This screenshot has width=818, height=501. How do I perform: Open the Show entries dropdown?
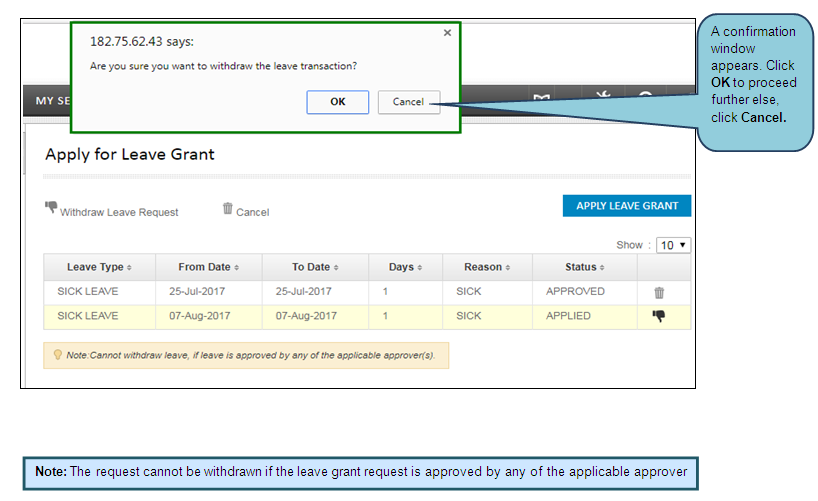pos(674,245)
